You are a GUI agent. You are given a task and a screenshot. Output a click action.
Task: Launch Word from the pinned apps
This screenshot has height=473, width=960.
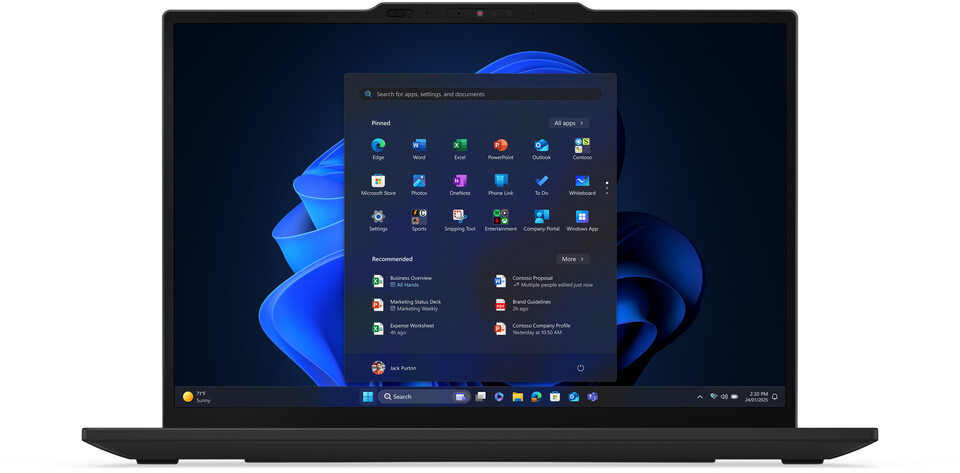[419, 146]
